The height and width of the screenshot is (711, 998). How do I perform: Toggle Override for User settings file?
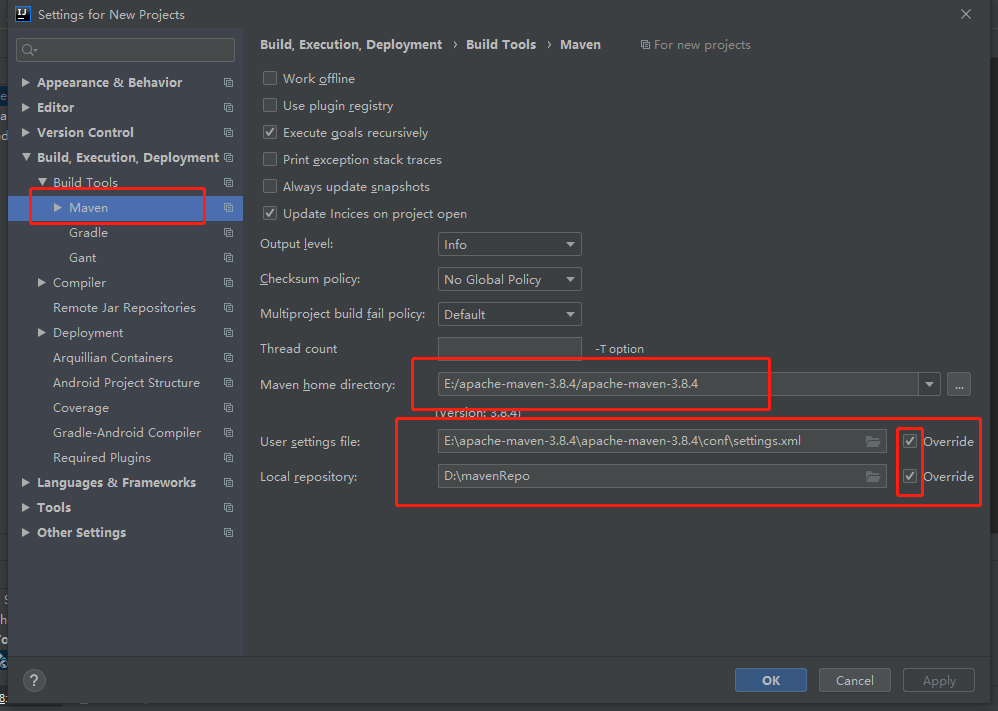click(x=910, y=441)
